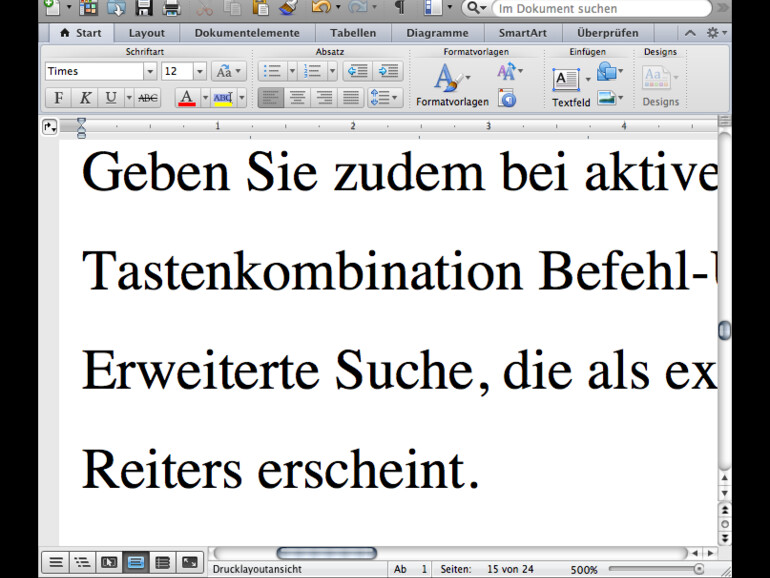770x578 pixels.
Task: Open the undo history dropdown arrow
Action: click(x=338, y=7)
